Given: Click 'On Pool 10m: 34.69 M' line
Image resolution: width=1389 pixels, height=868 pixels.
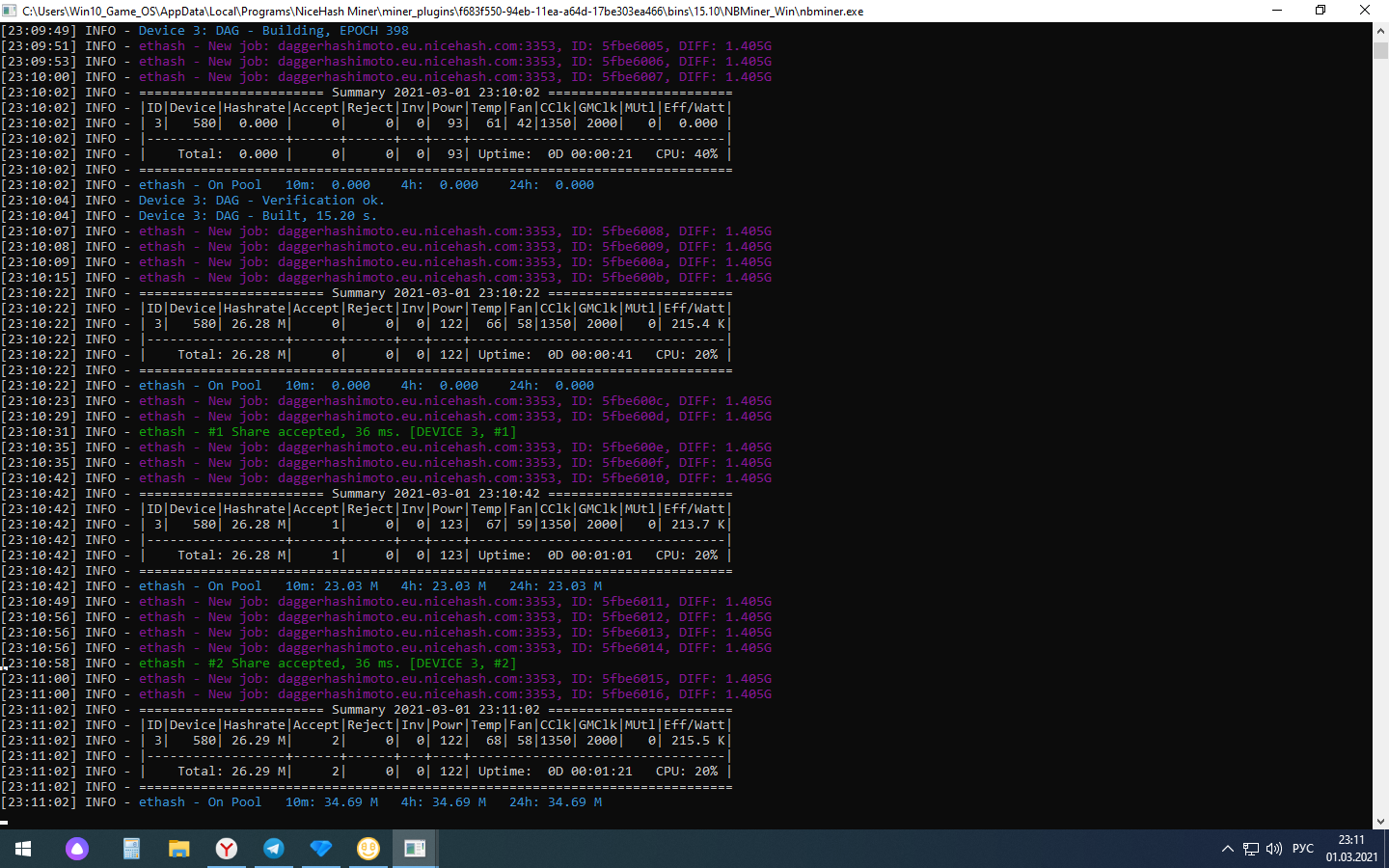Looking at the screenshot, I should (370, 802).
